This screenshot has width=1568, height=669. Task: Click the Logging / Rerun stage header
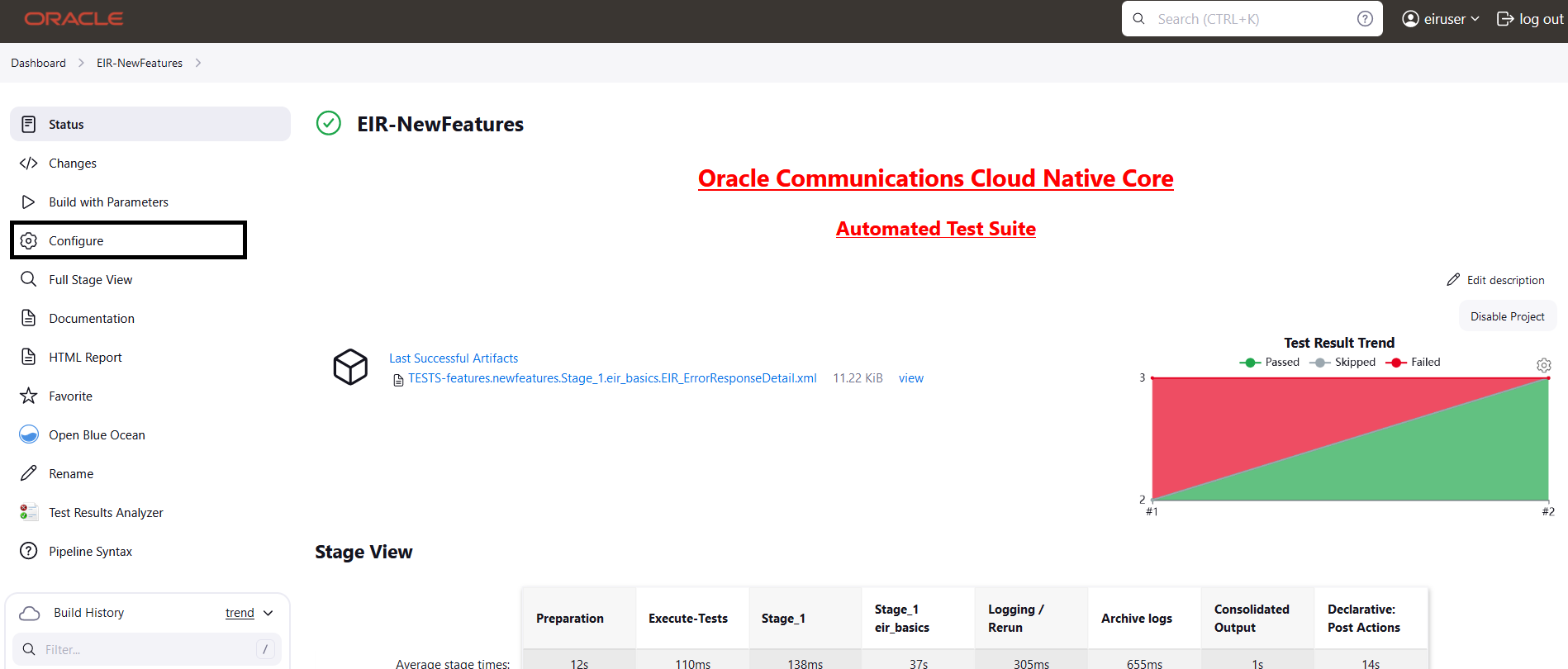(x=1031, y=618)
